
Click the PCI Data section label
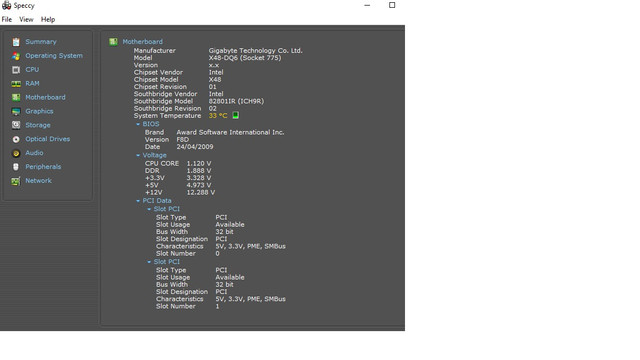coord(157,200)
